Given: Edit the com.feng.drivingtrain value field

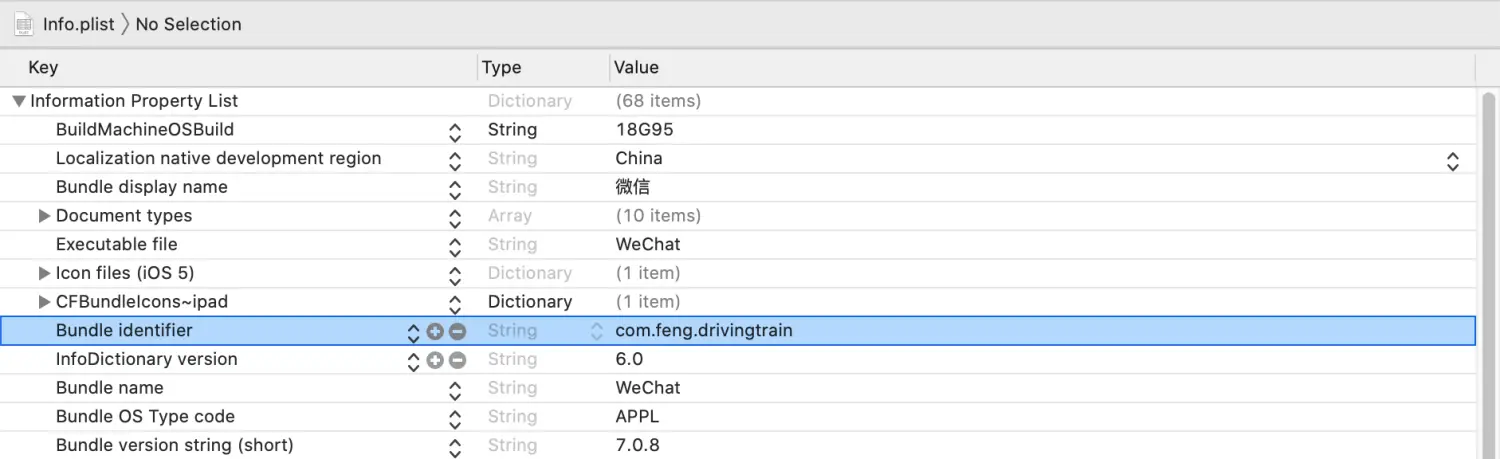Looking at the screenshot, I should coord(704,331).
